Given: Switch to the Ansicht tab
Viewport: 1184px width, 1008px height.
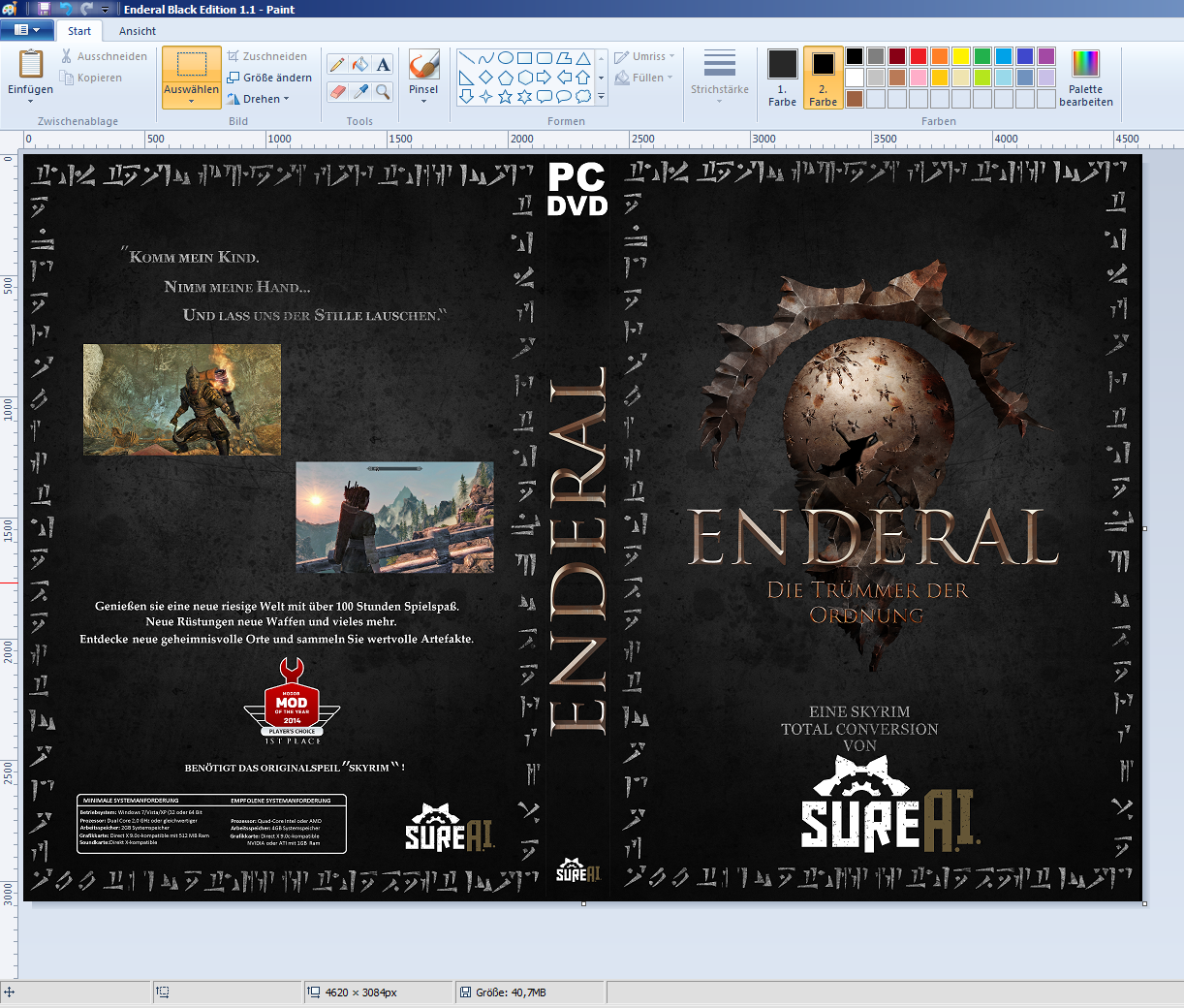Looking at the screenshot, I should coord(138,31).
